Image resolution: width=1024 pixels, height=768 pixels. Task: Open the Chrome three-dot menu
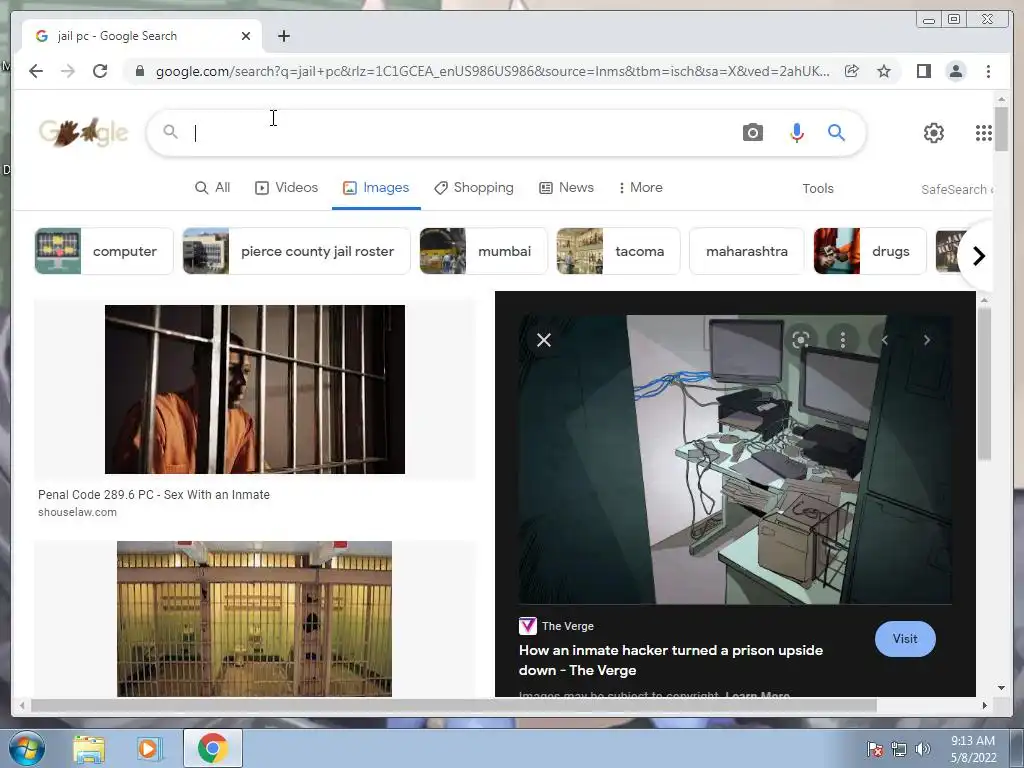pyautogui.click(x=988, y=71)
